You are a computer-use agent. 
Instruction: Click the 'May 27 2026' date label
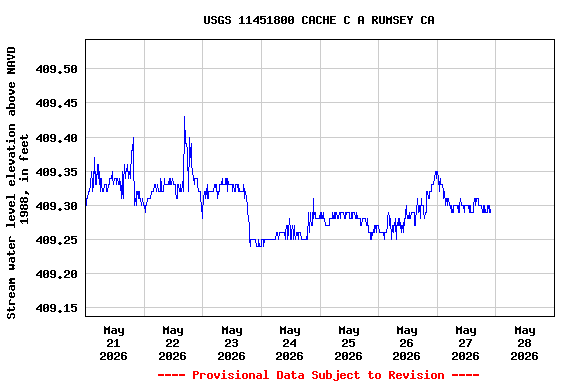coord(465,343)
